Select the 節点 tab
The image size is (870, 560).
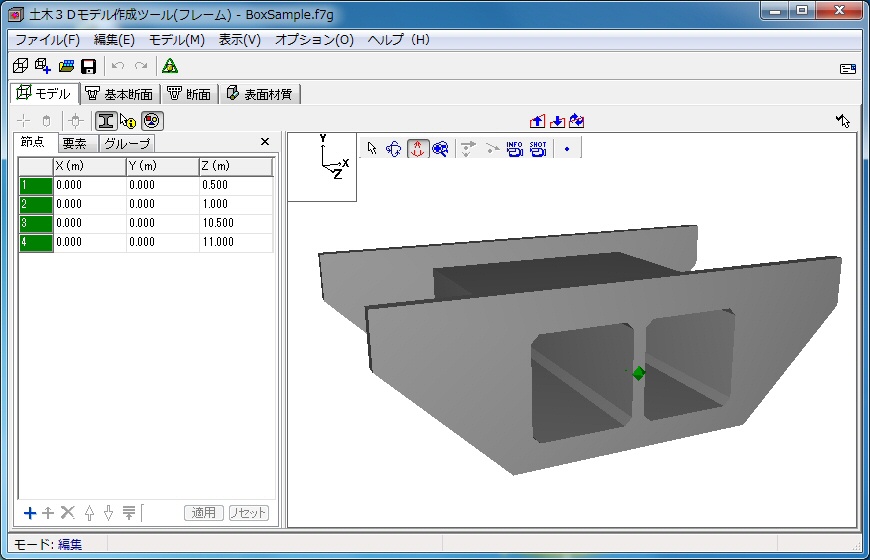coord(35,142)
